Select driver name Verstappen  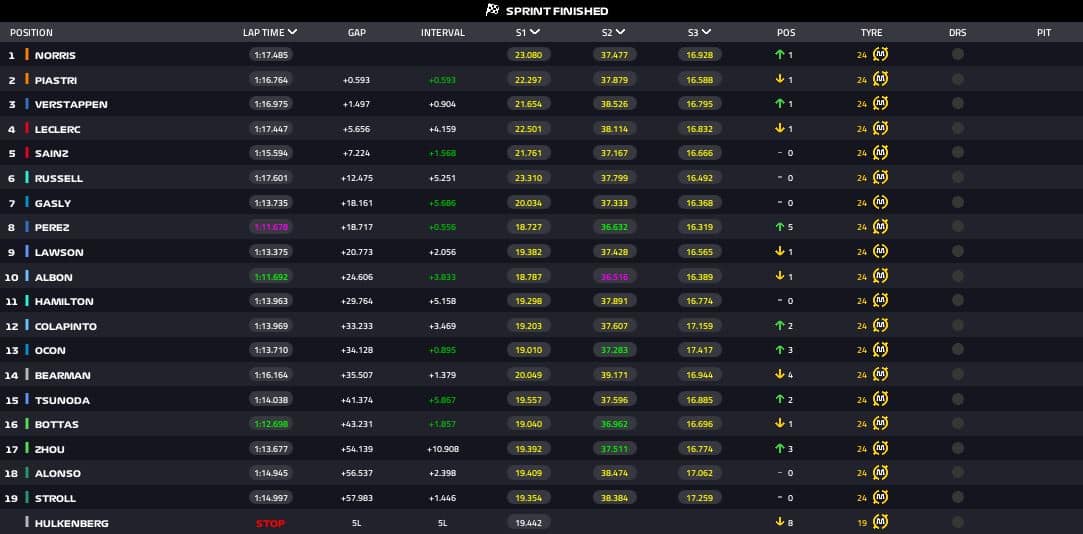point(71,104)
